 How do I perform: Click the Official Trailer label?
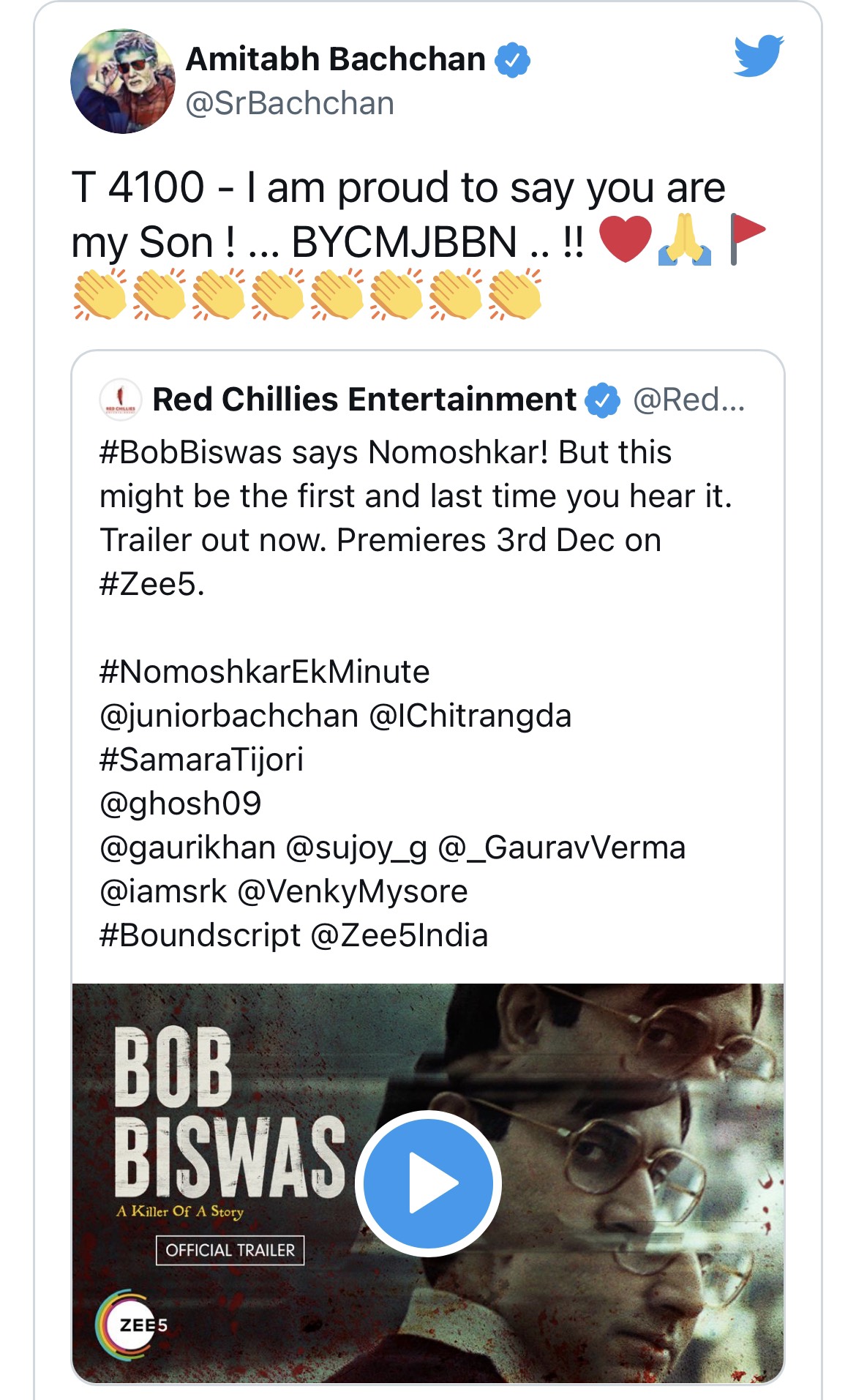(230, 1250)
